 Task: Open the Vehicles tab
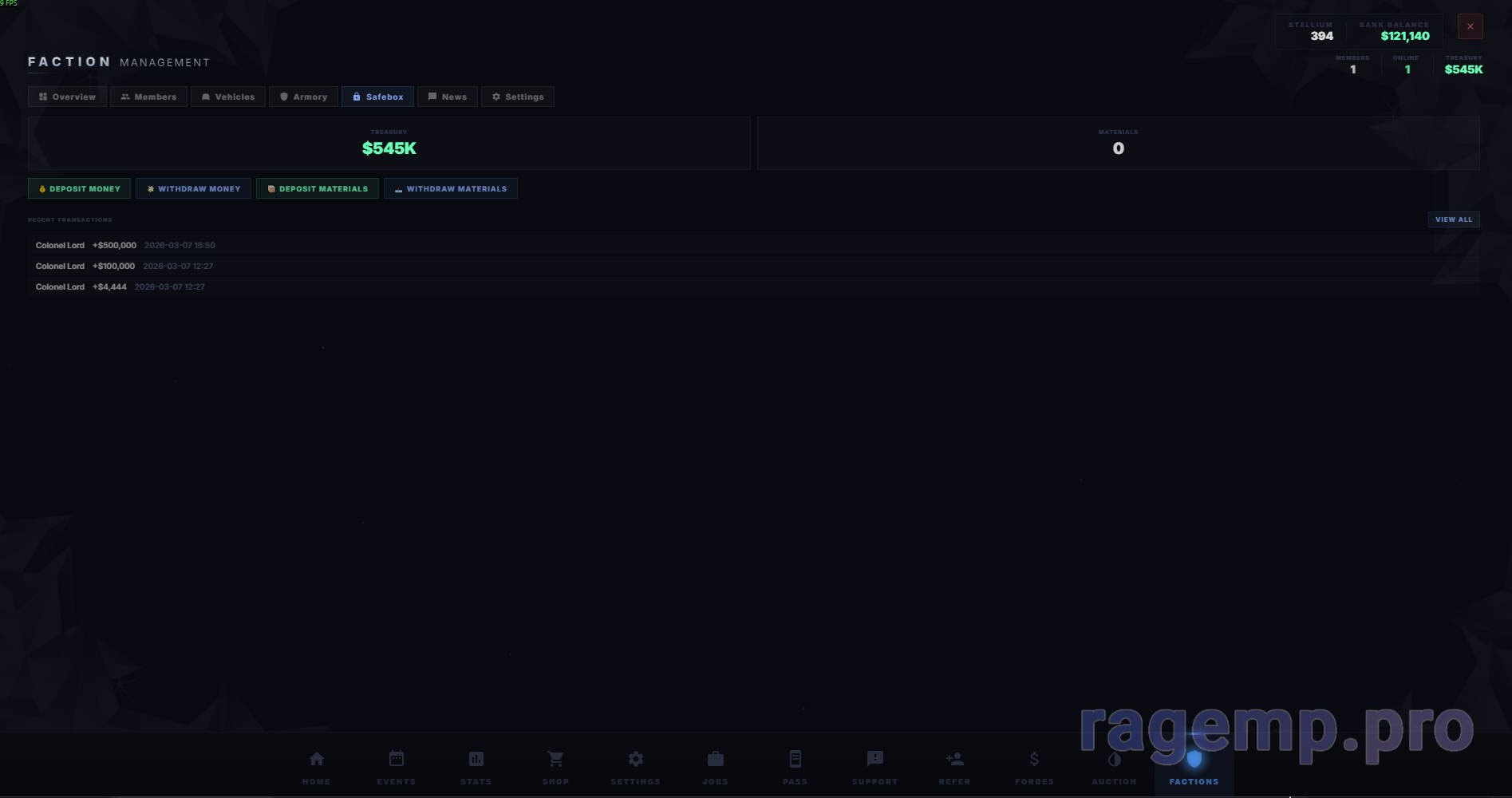pyautogui.click(x=228, y=97)
